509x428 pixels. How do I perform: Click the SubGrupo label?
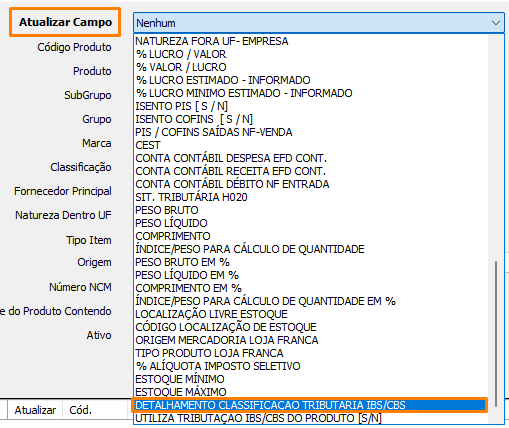88,95
